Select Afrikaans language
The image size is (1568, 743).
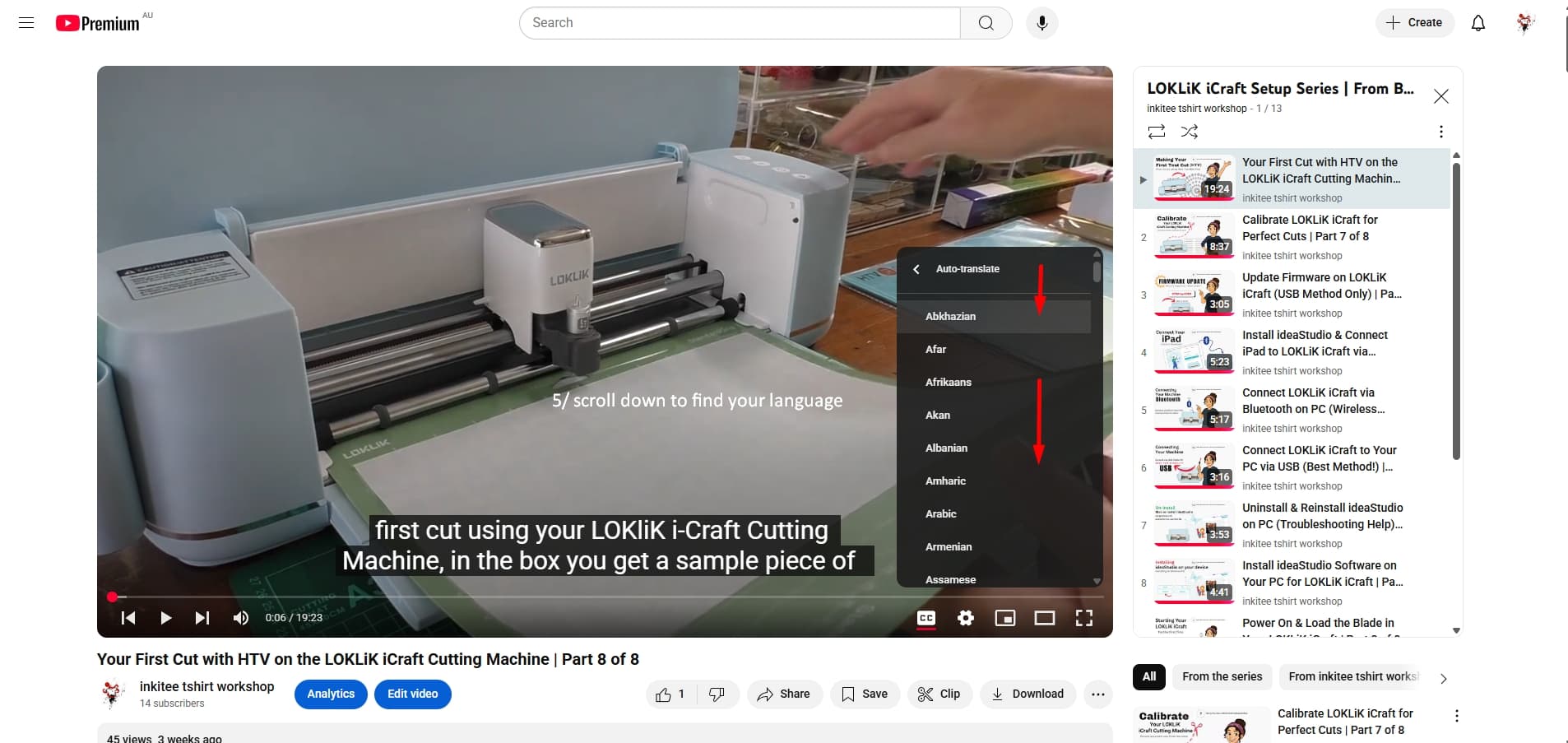point(994,383)
